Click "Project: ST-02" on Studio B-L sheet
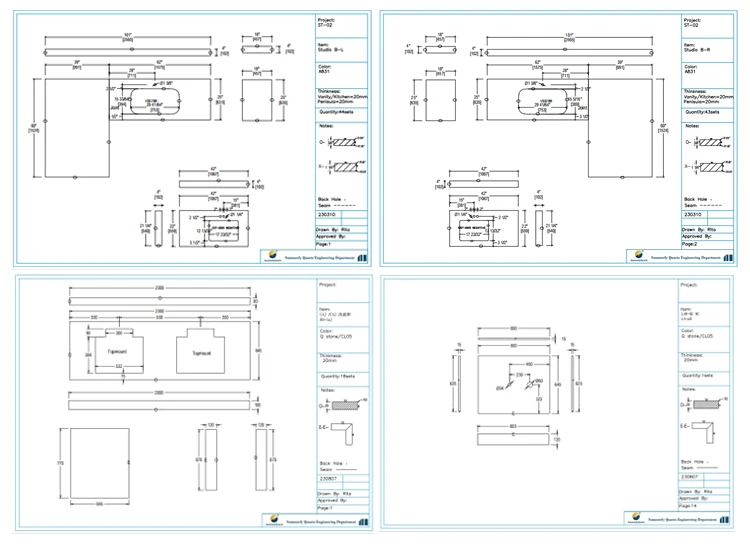 pyautogui.click(x=326, y=22)
